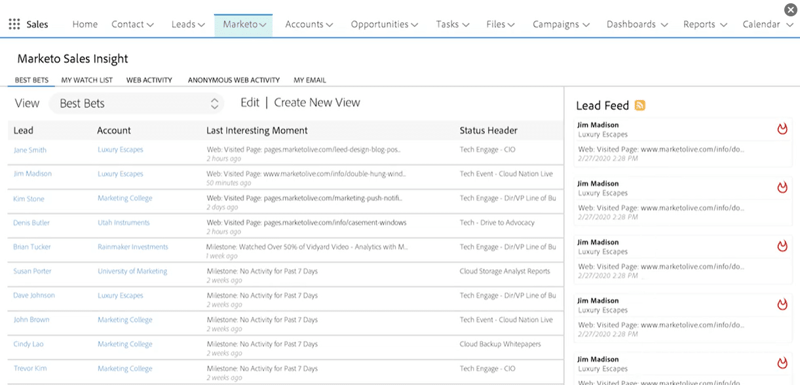Switch to My Watch List tab
800x385 pixels.
[87, 80]
